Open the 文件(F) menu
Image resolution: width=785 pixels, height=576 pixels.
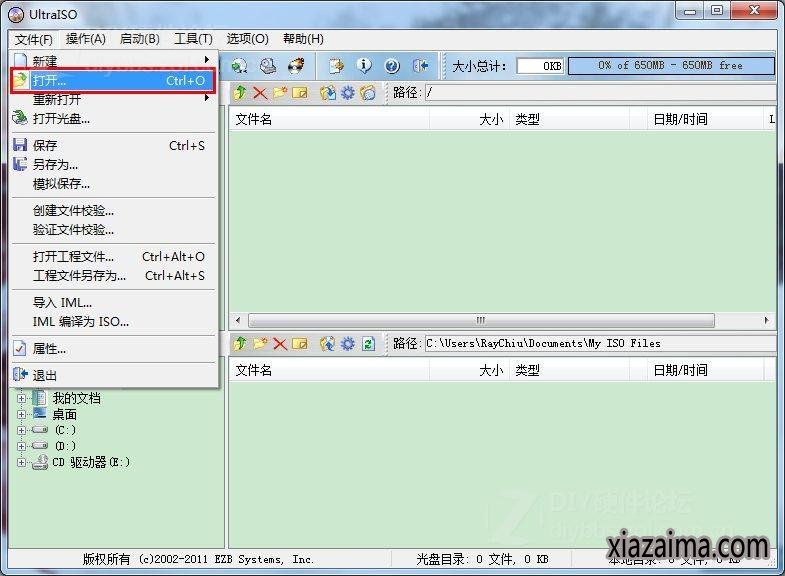pyautogui.click(x=34, y=39)
